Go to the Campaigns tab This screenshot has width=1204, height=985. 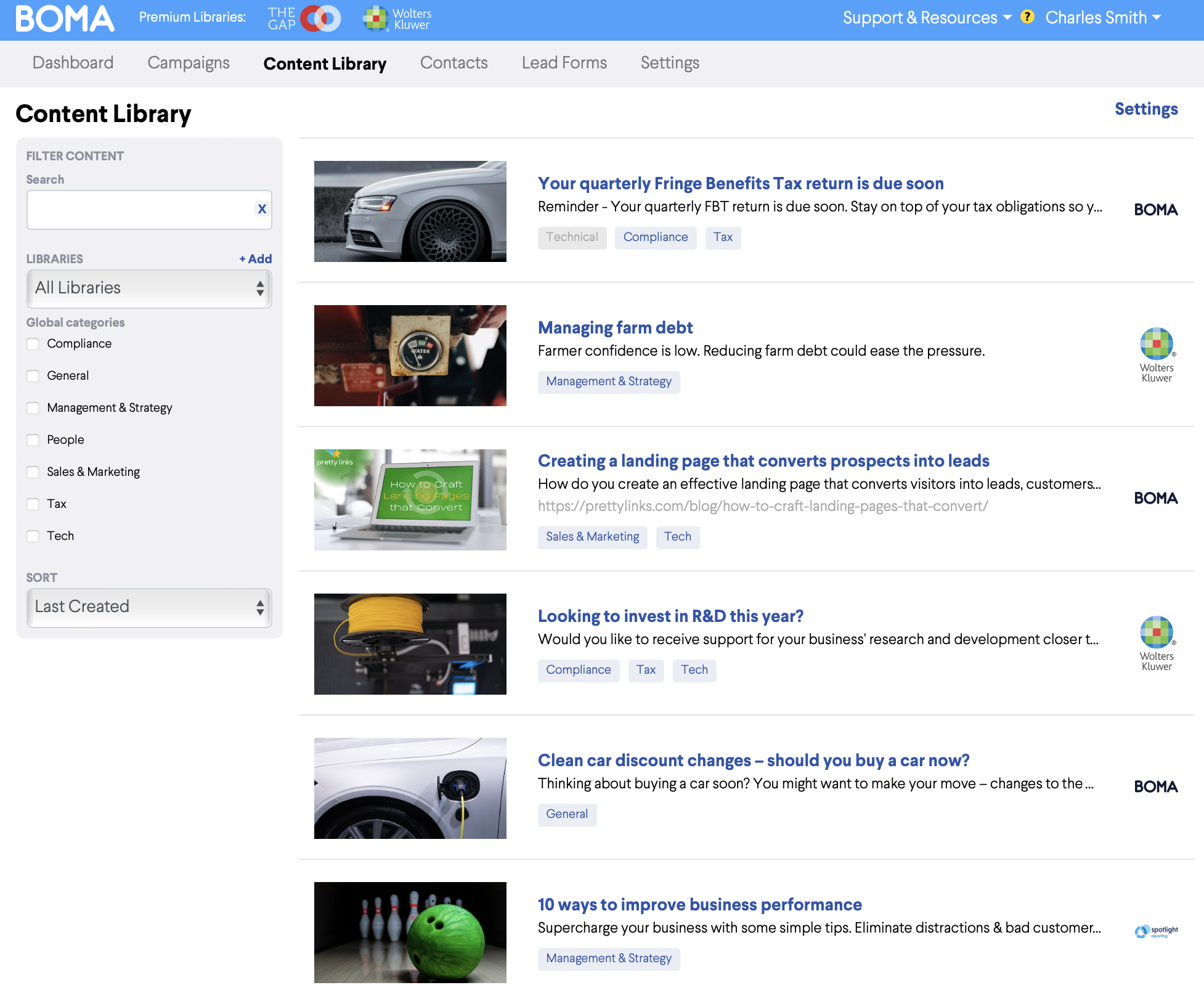pyautogui.click(x=189, y=63)
